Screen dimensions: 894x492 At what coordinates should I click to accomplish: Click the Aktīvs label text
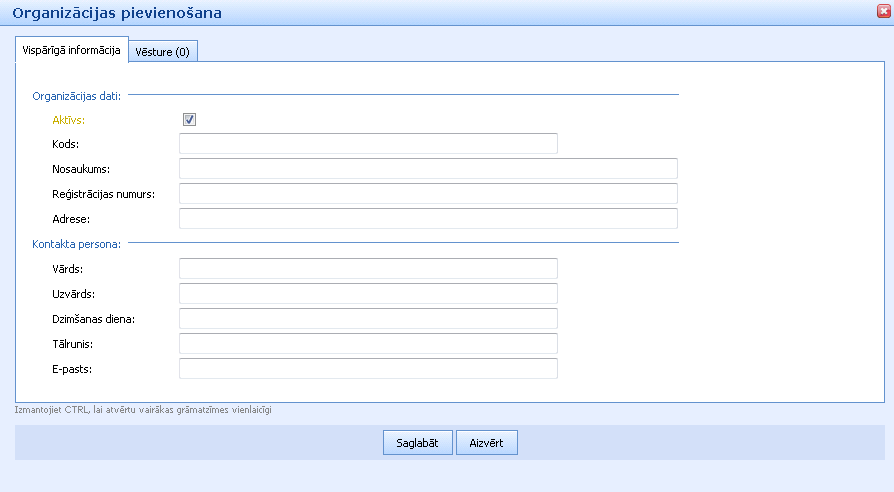click(69, 120)
